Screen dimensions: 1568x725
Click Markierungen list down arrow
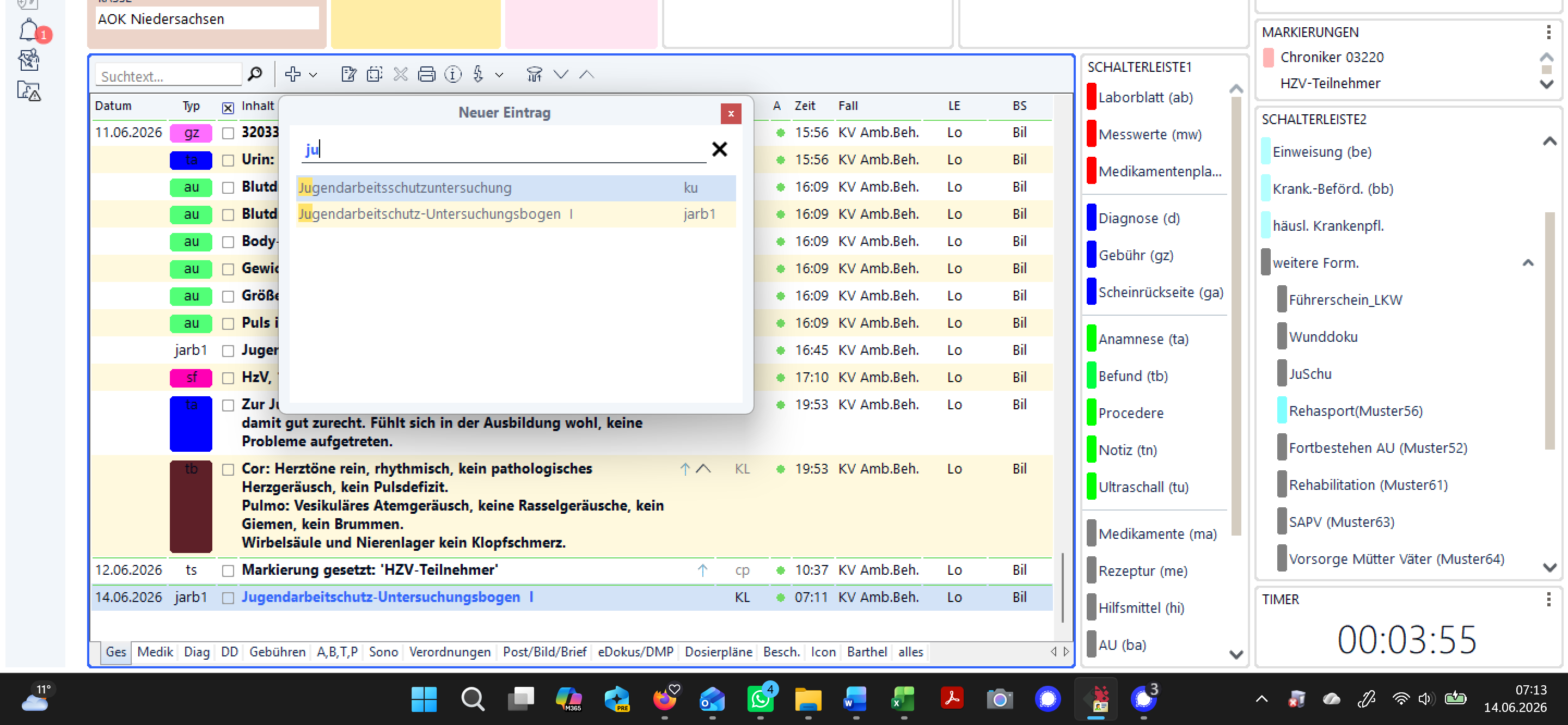tap(1546, 84)
